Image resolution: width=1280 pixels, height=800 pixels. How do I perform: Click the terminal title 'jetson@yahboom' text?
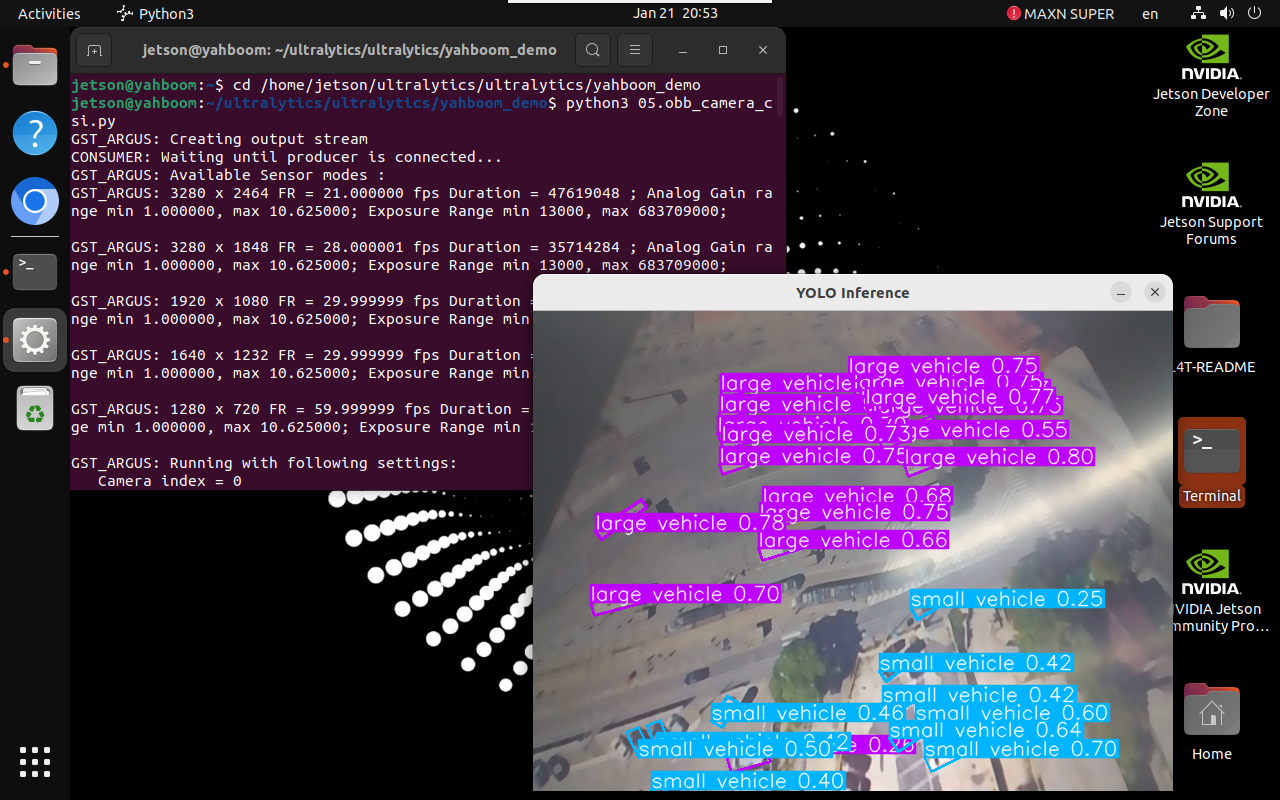[350, 50]
